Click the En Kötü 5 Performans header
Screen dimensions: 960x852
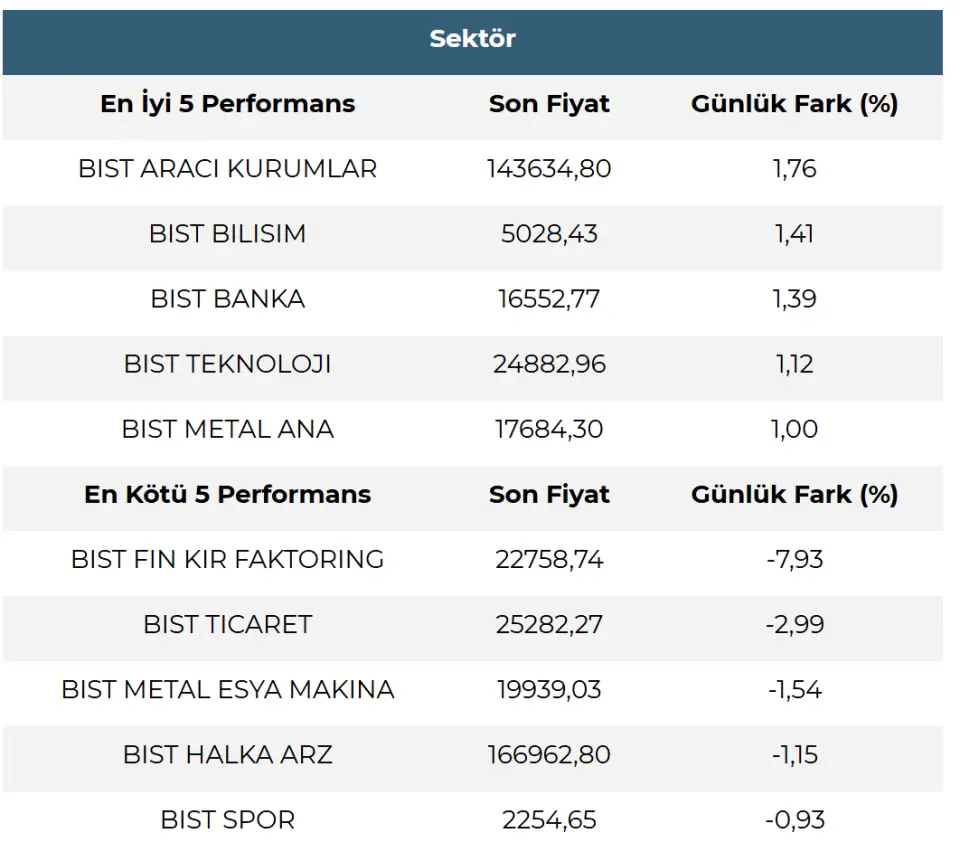pyautogui.click(x=227, y=494)
